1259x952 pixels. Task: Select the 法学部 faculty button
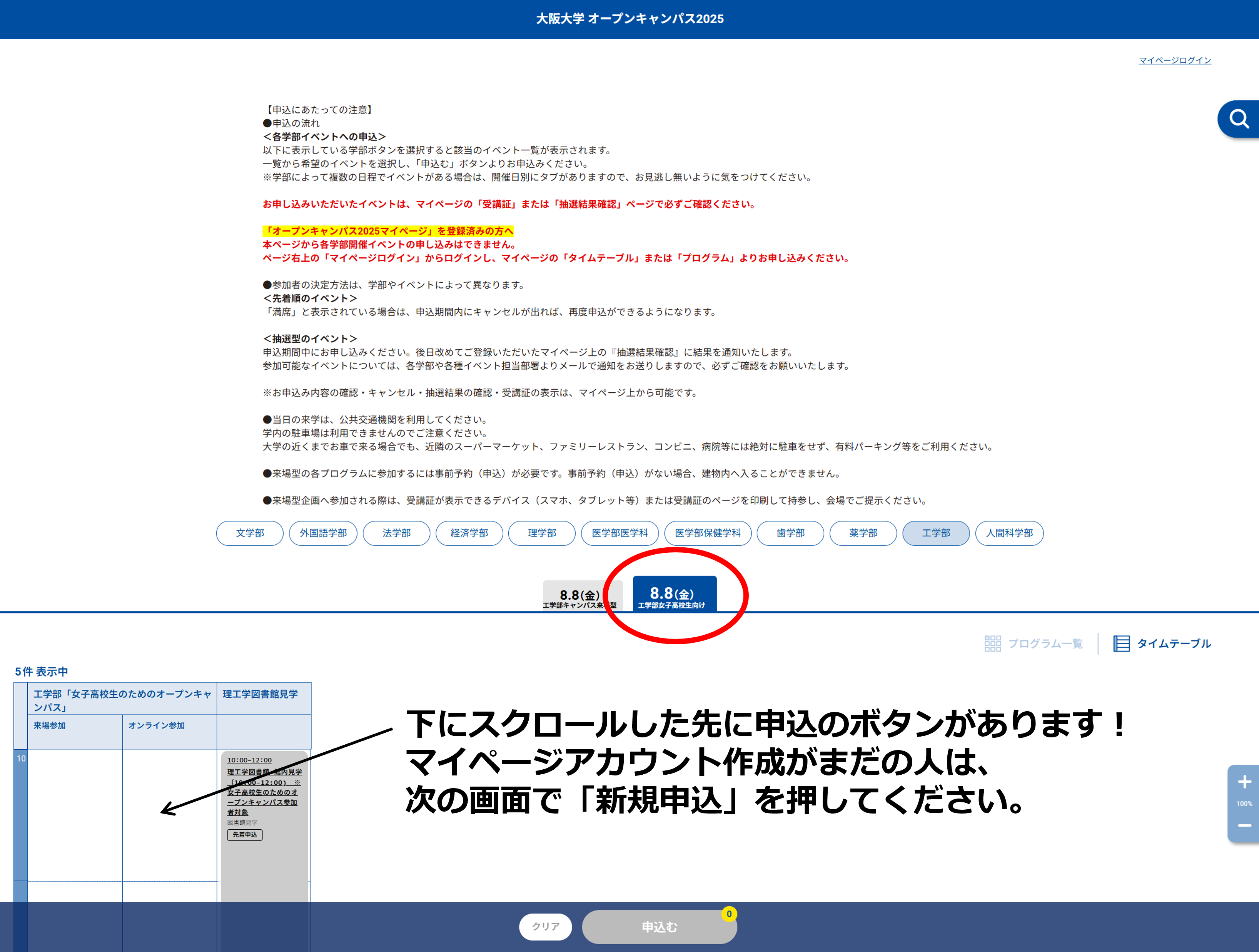(397, 533)
